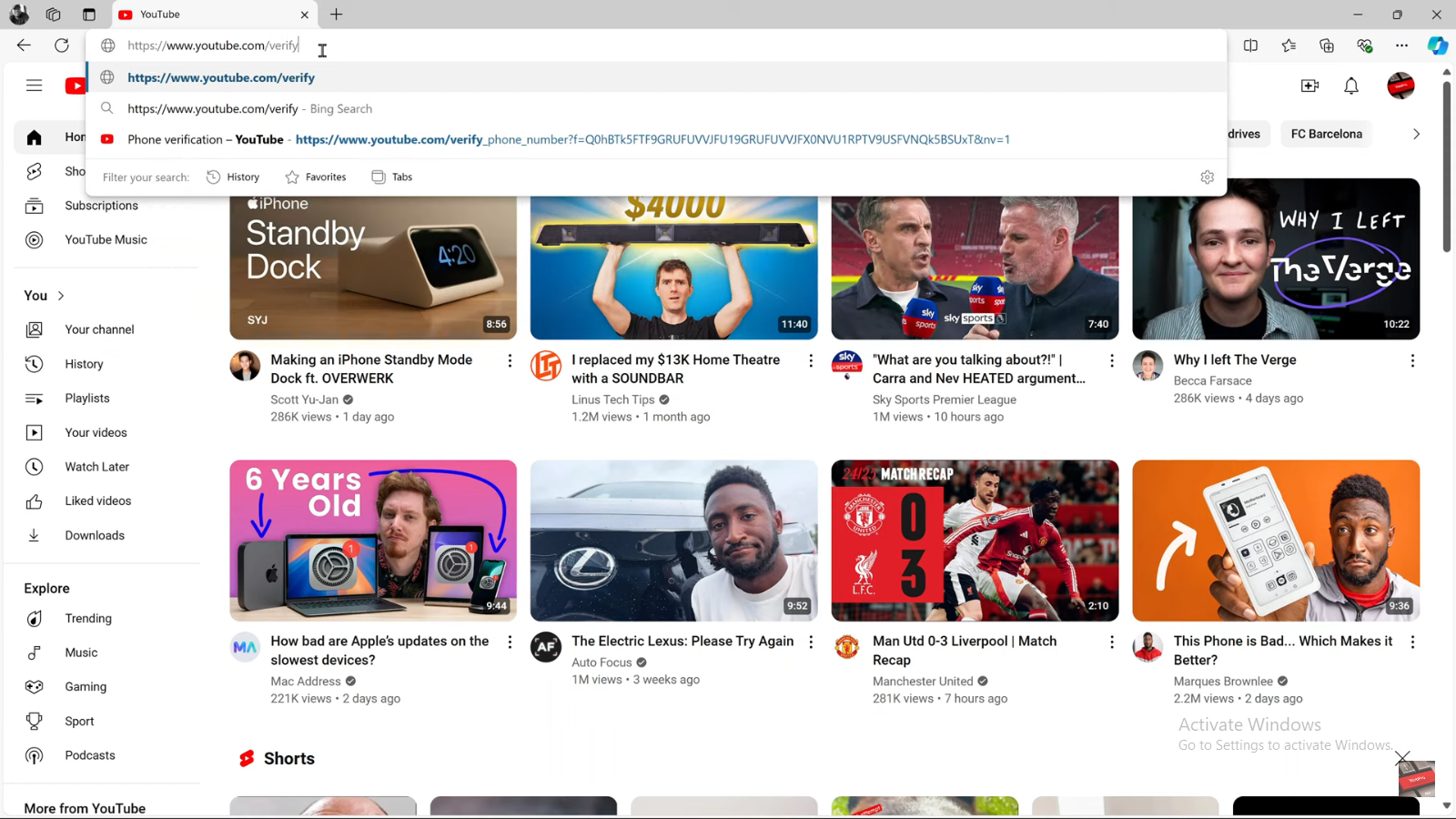Select the FC Barcelona filter chip
1456x819 pixels.
1326,135
